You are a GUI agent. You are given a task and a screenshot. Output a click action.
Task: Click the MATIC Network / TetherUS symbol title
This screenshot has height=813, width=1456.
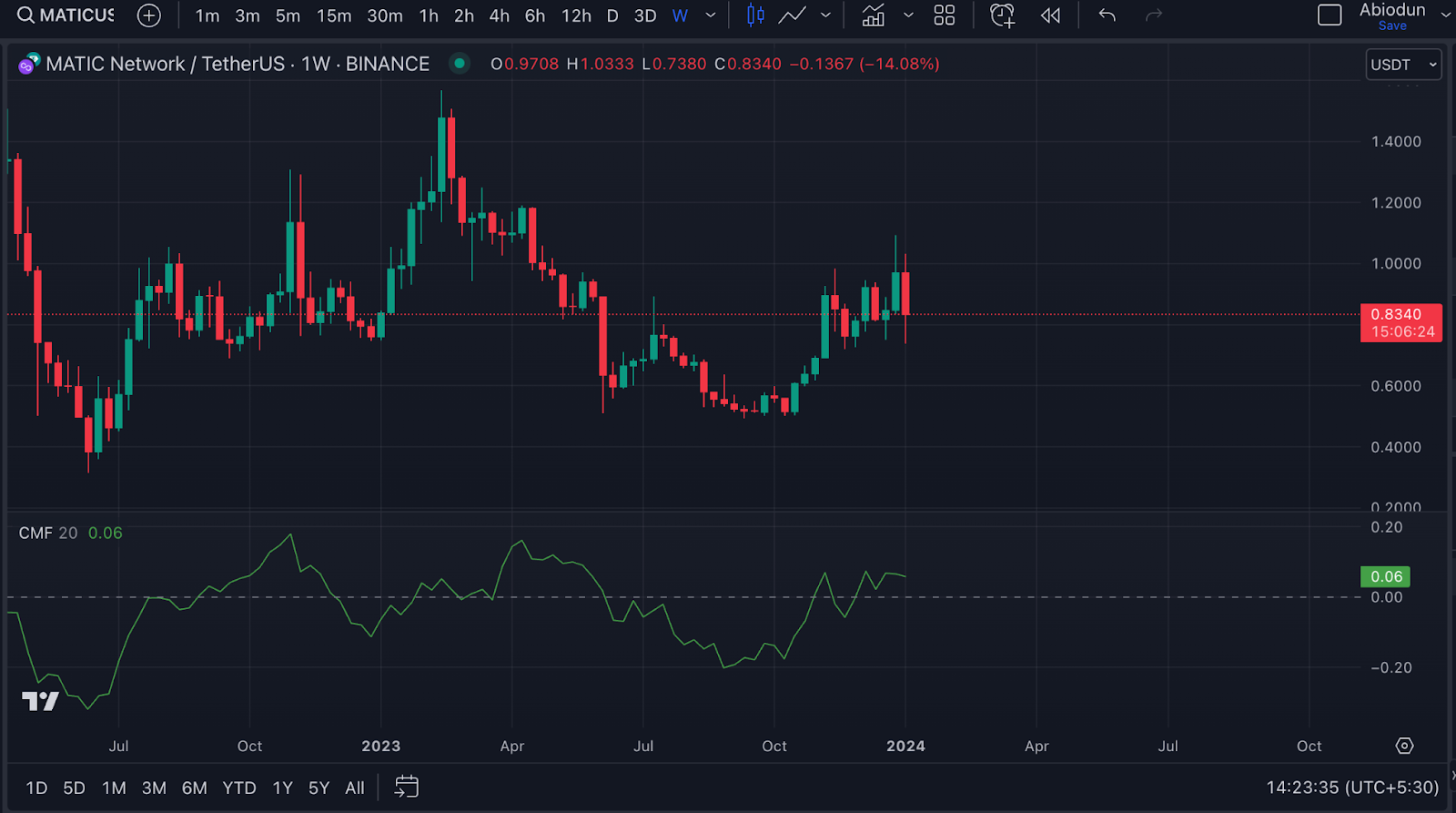click(x=238, y=64)
